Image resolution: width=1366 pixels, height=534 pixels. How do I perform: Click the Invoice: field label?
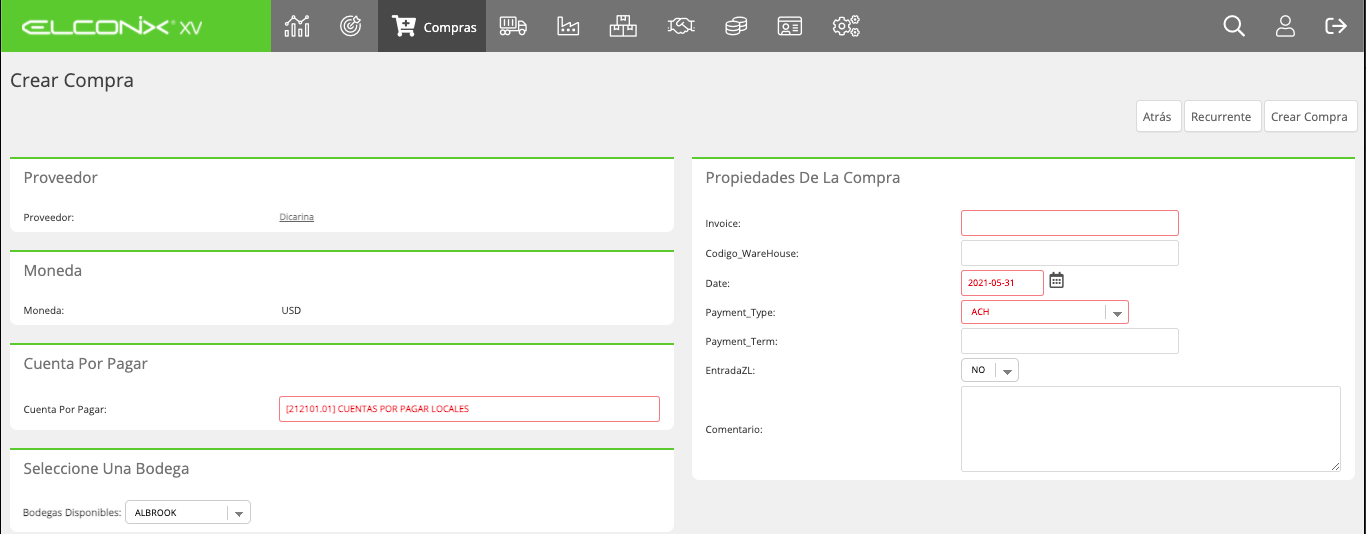[x=723, y=224]
